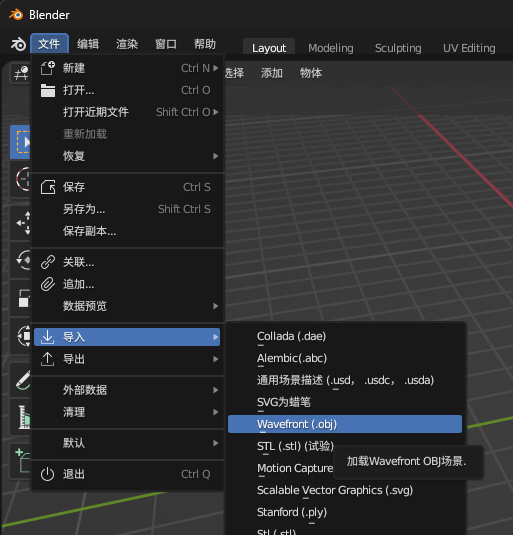Viewport: 513px width, 535px height.
Task: Open the viewport 物体 menu
Action: coord(310,73)
